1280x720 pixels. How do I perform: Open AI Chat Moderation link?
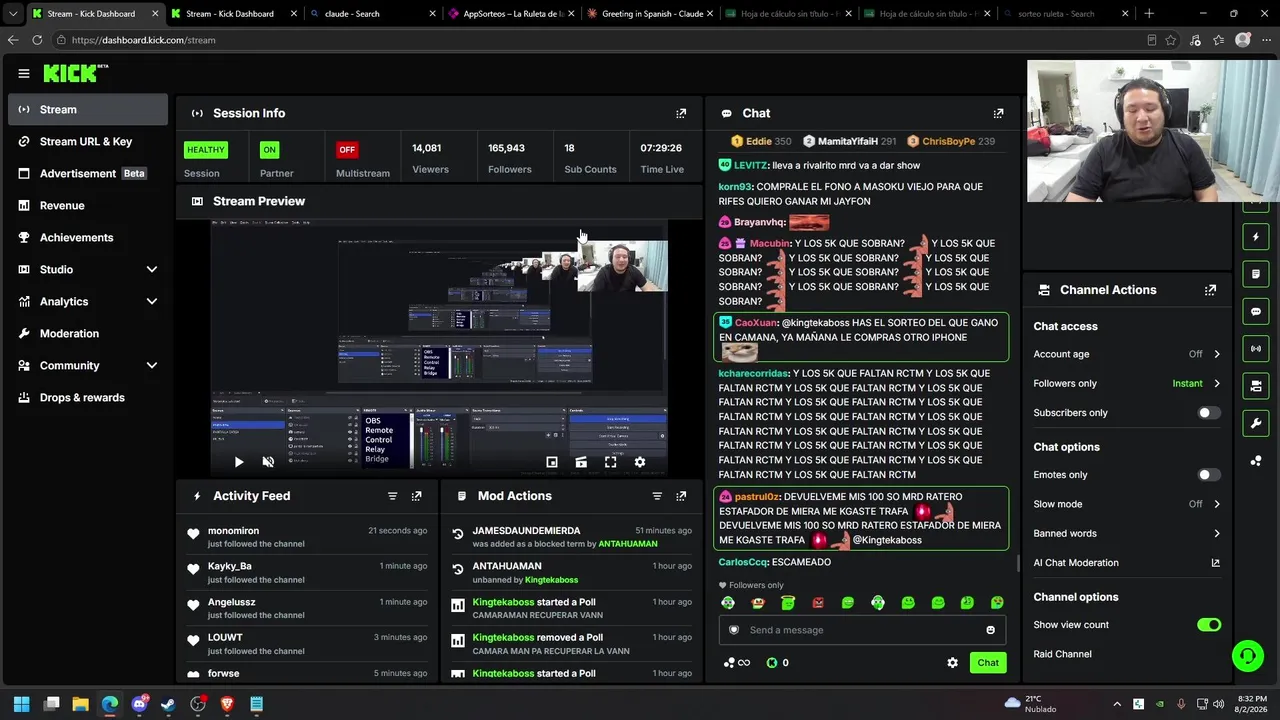[1127, 563]
